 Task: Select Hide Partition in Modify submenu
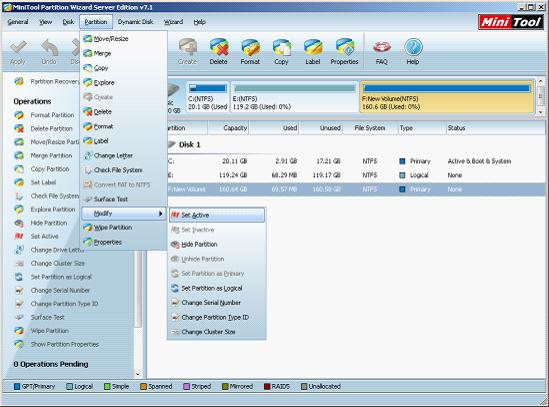217,244
